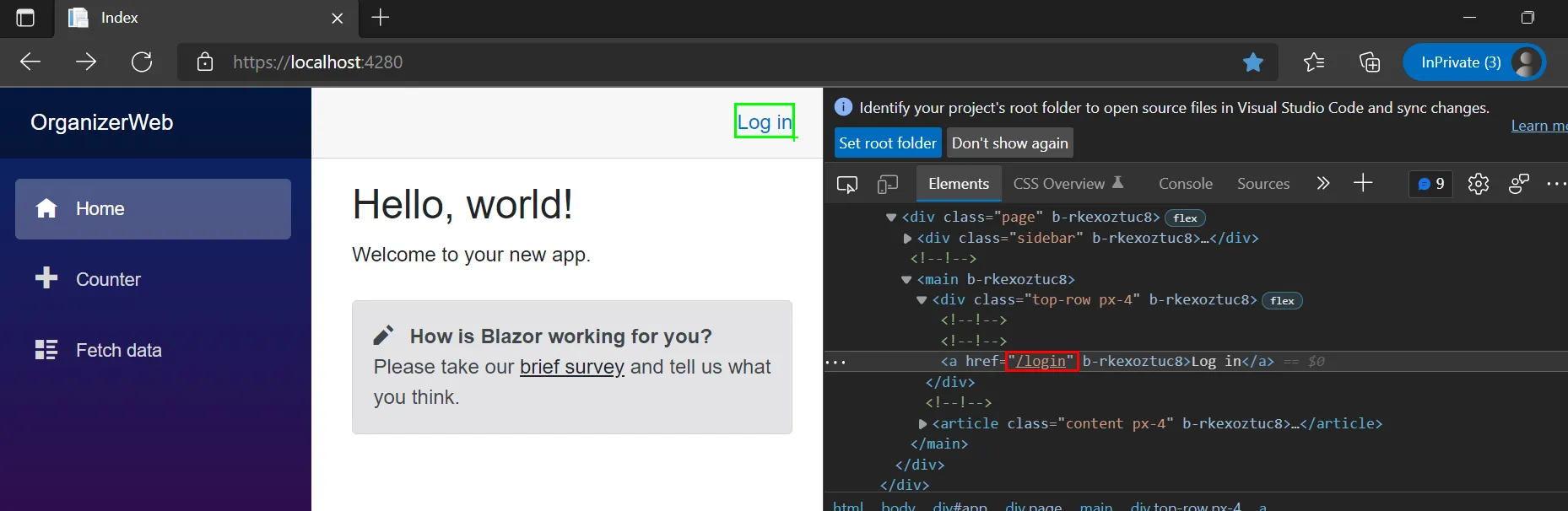Screen dimensions: 1568x511
Task: Toggle device emulation in DevTools
Action: coord(887,184)
